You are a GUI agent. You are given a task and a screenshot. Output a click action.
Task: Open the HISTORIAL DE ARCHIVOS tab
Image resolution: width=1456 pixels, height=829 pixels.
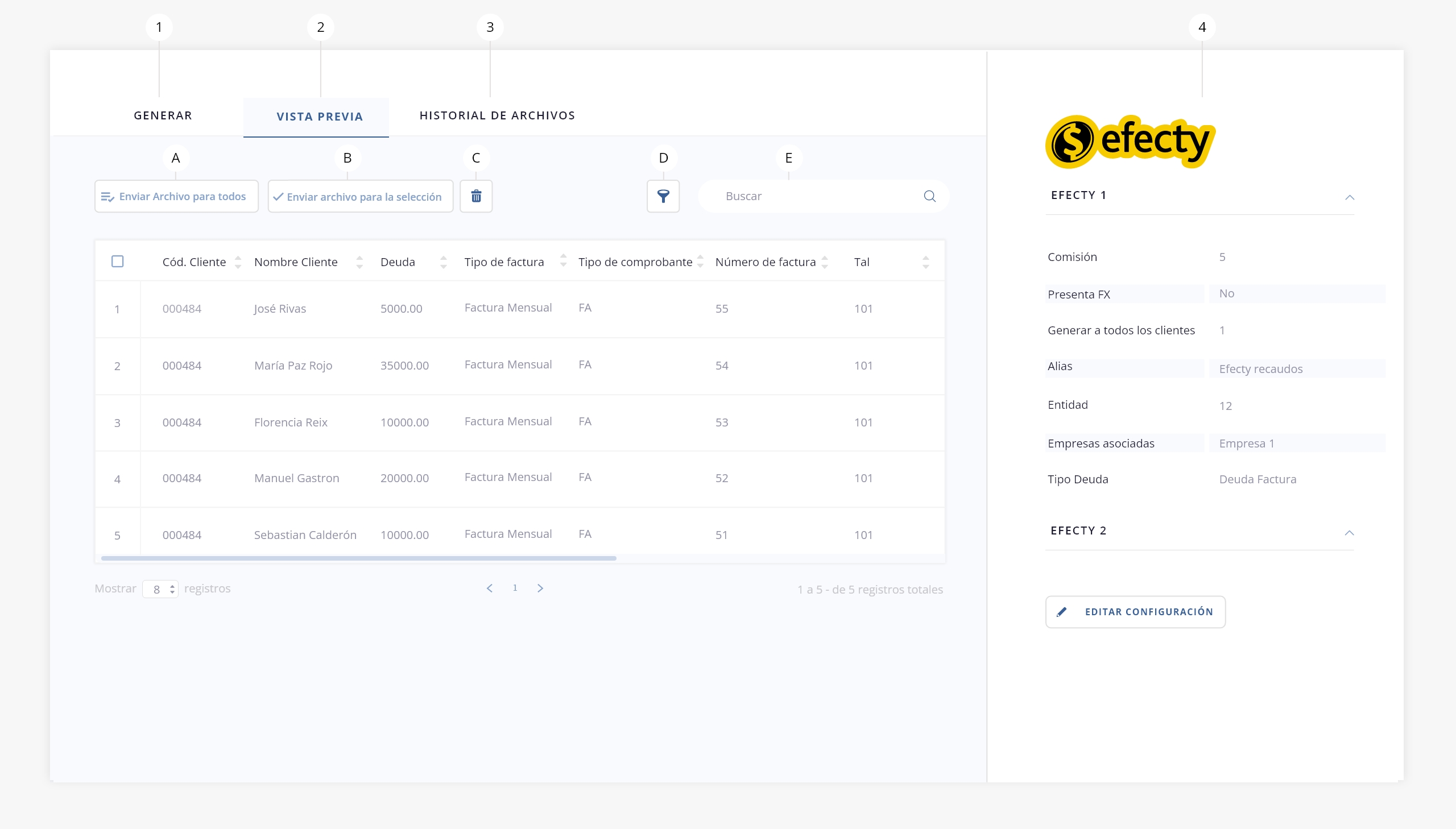(497, 115)
